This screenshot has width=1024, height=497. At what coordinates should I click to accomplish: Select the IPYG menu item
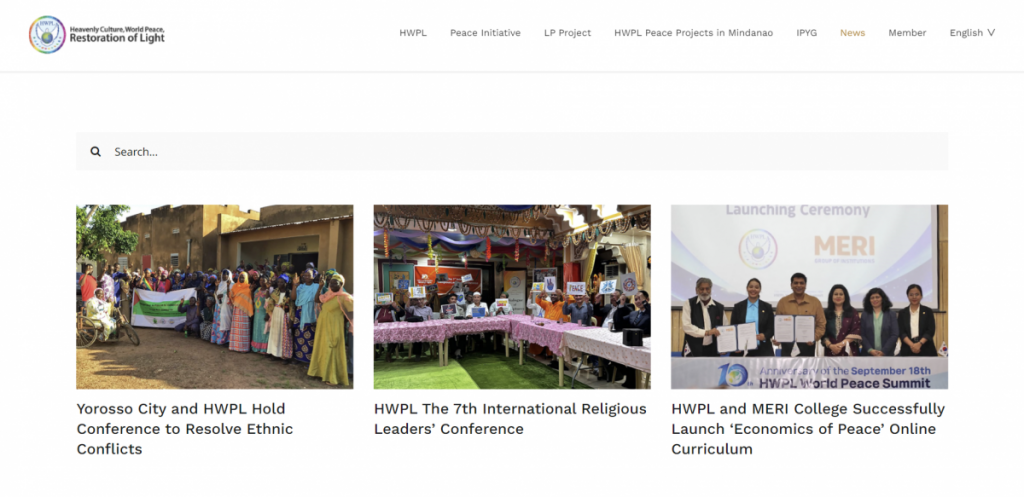pos(806,33)
